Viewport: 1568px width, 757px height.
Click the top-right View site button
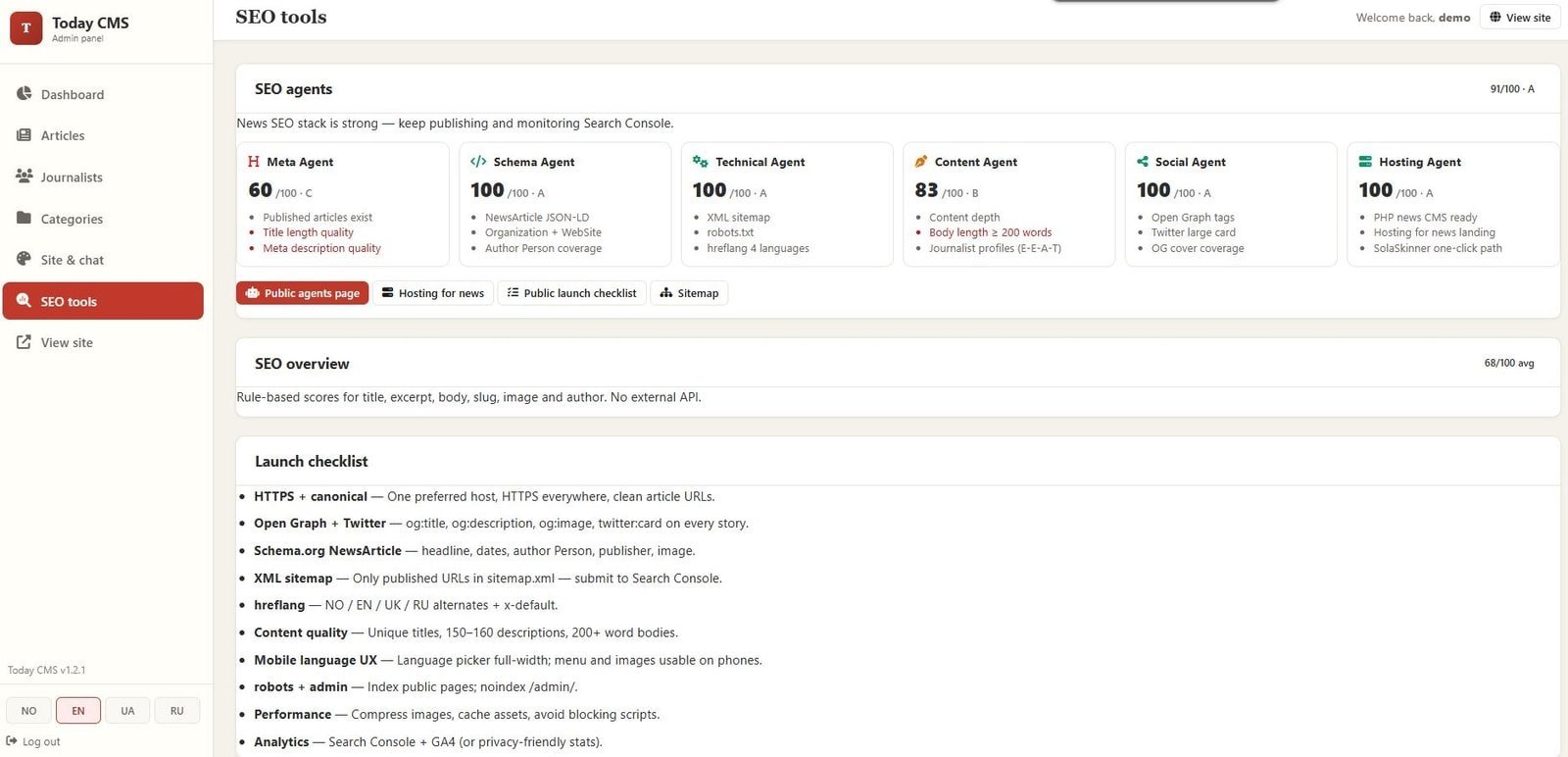(1519, 18)
